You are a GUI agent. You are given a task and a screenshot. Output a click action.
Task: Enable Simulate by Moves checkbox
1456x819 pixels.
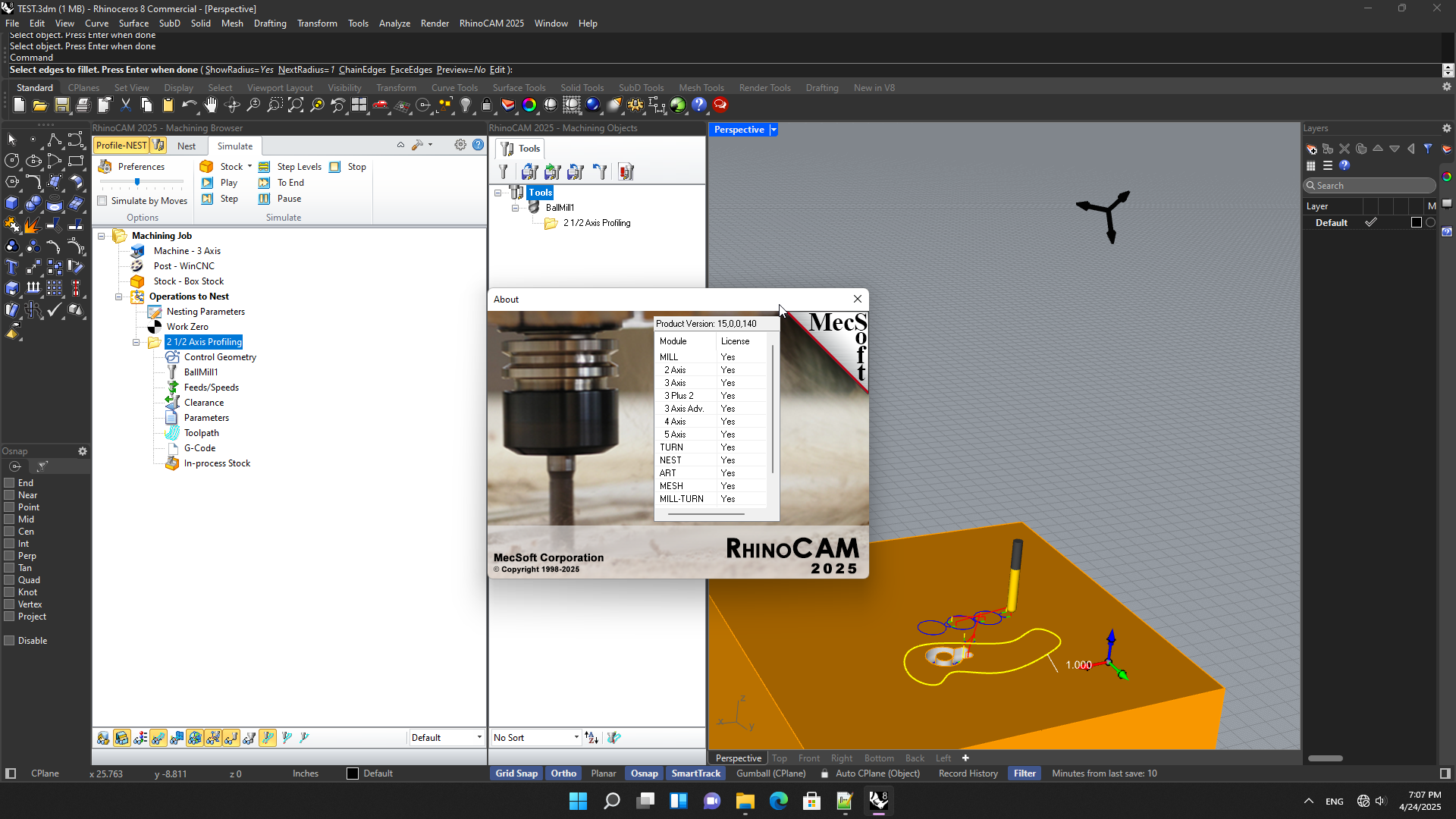[102, 201]
